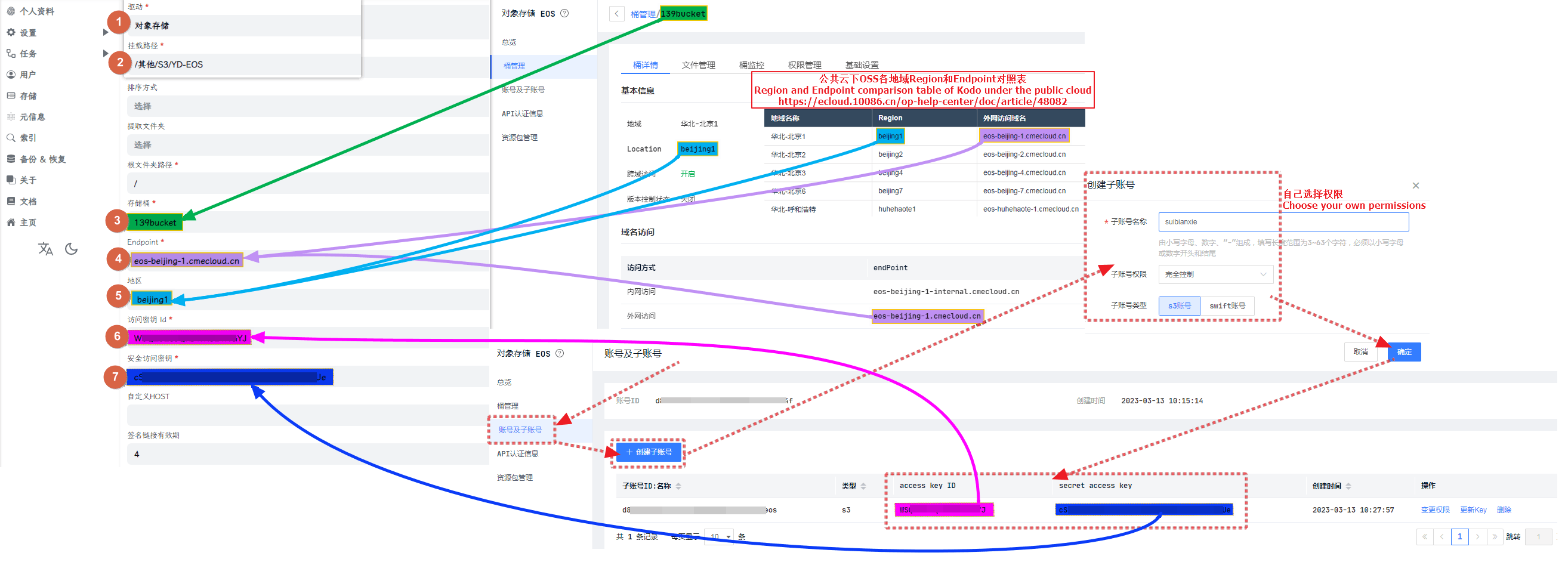This screenshot has height=562, width=1568.
Task: Expand 任务 submenu arrow
Action: pos(106,54)
